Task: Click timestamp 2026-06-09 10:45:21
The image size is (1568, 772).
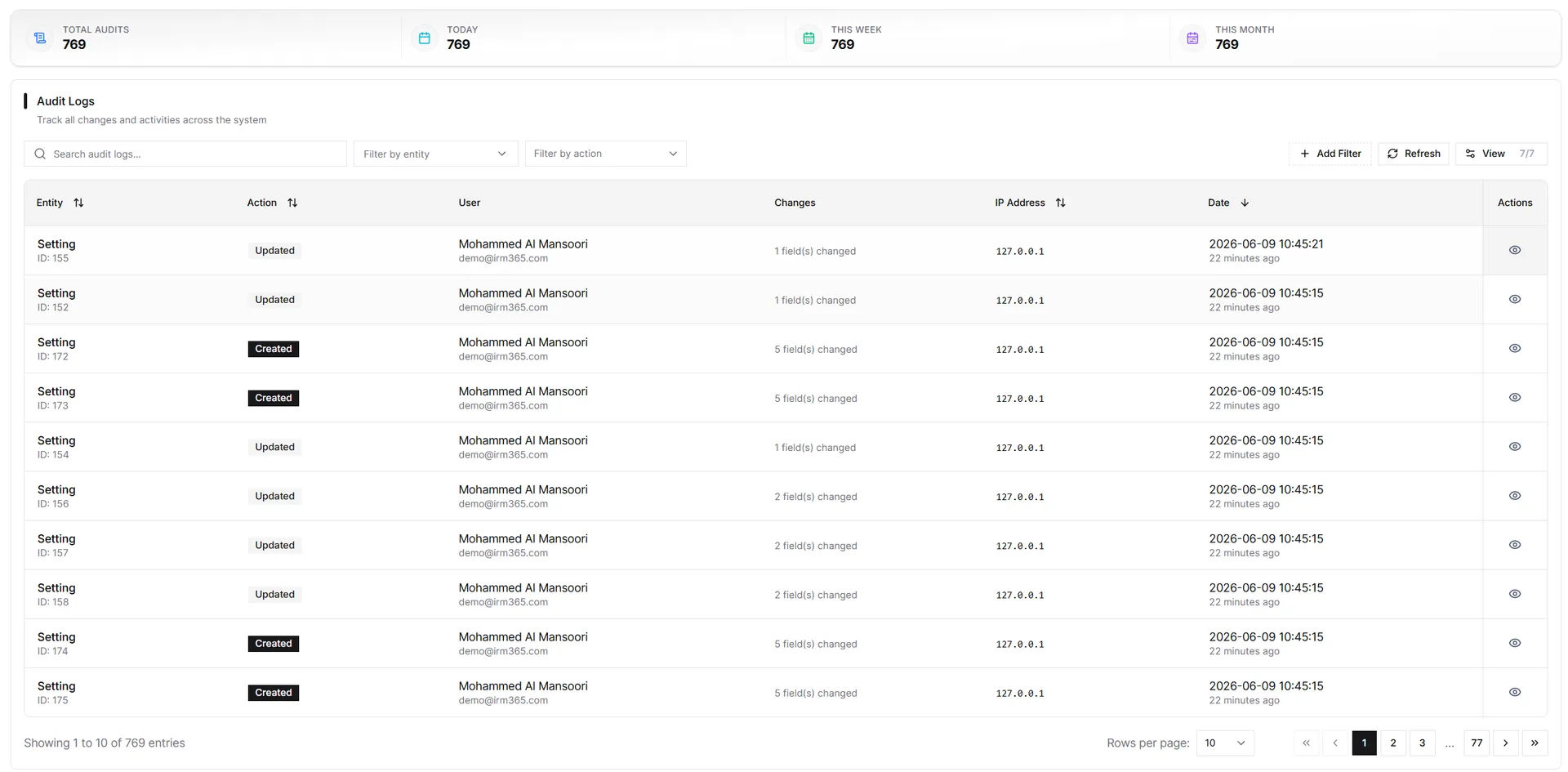Action: [1266, 244]
